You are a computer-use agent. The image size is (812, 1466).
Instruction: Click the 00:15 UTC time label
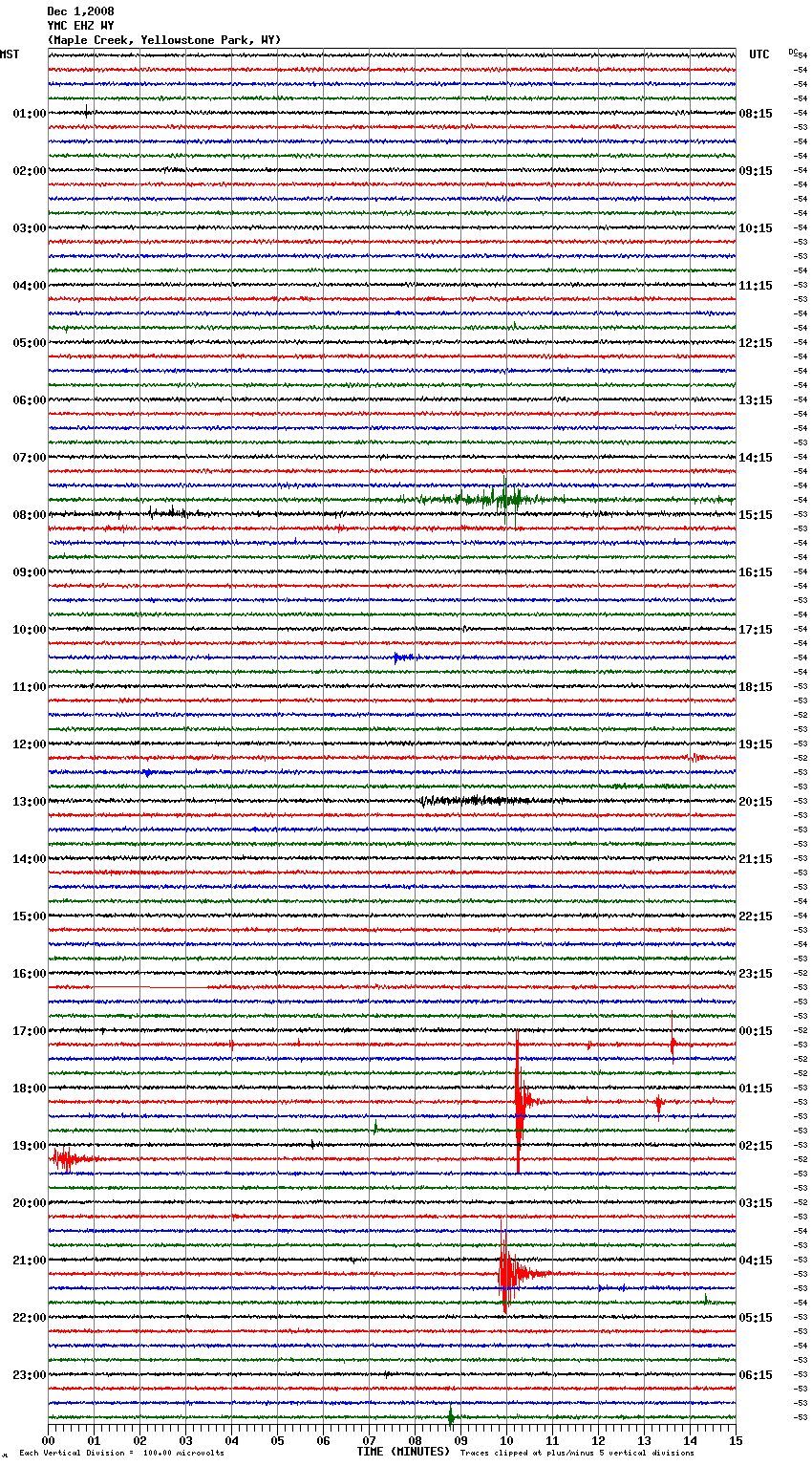[756, 1031]
